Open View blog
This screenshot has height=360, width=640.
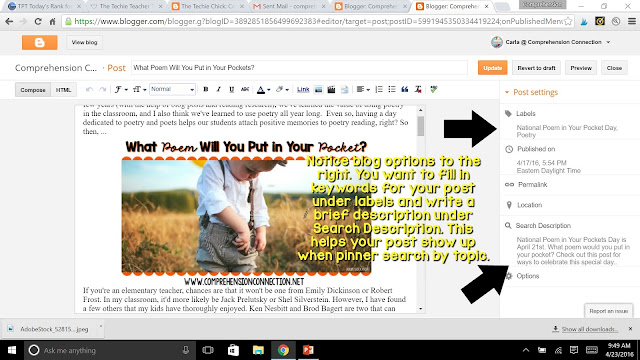[x=84, y=42]
